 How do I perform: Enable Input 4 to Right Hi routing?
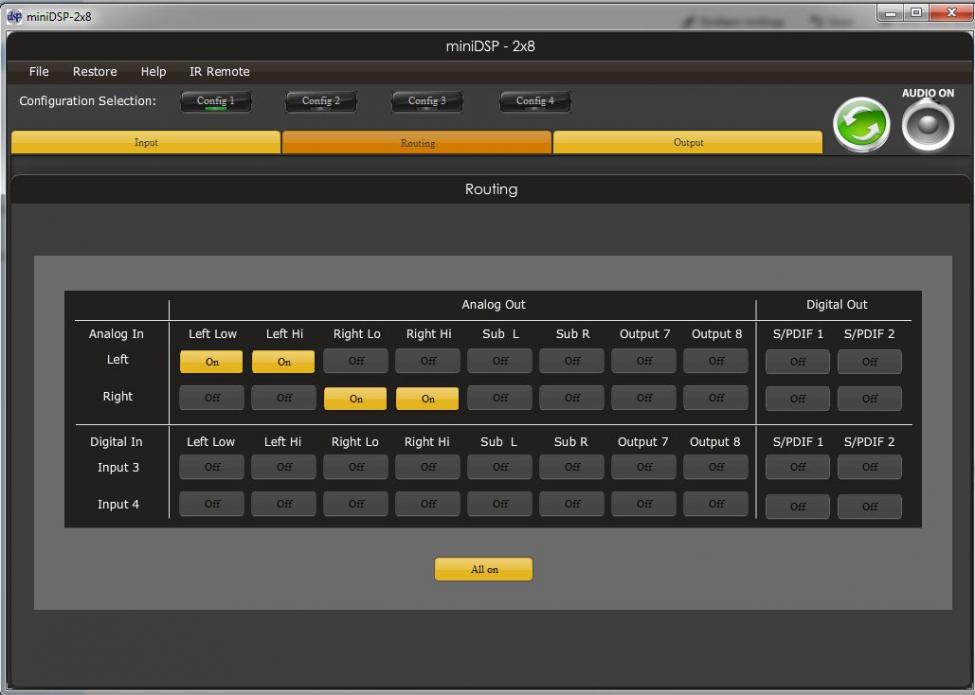[428, 504]
